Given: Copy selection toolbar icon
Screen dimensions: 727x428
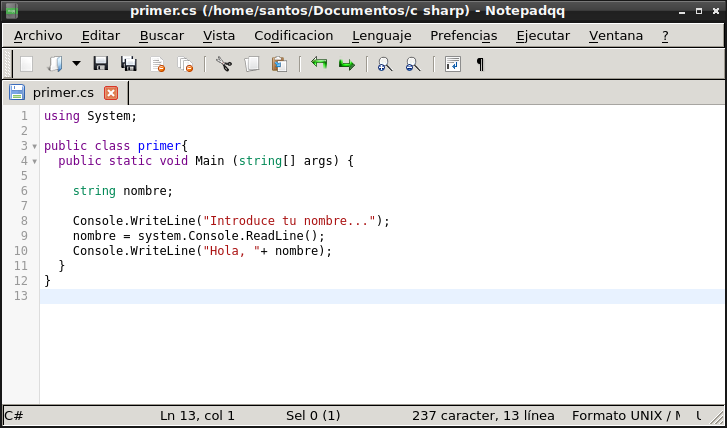Looking at the screenshot, I should (252, 64).
